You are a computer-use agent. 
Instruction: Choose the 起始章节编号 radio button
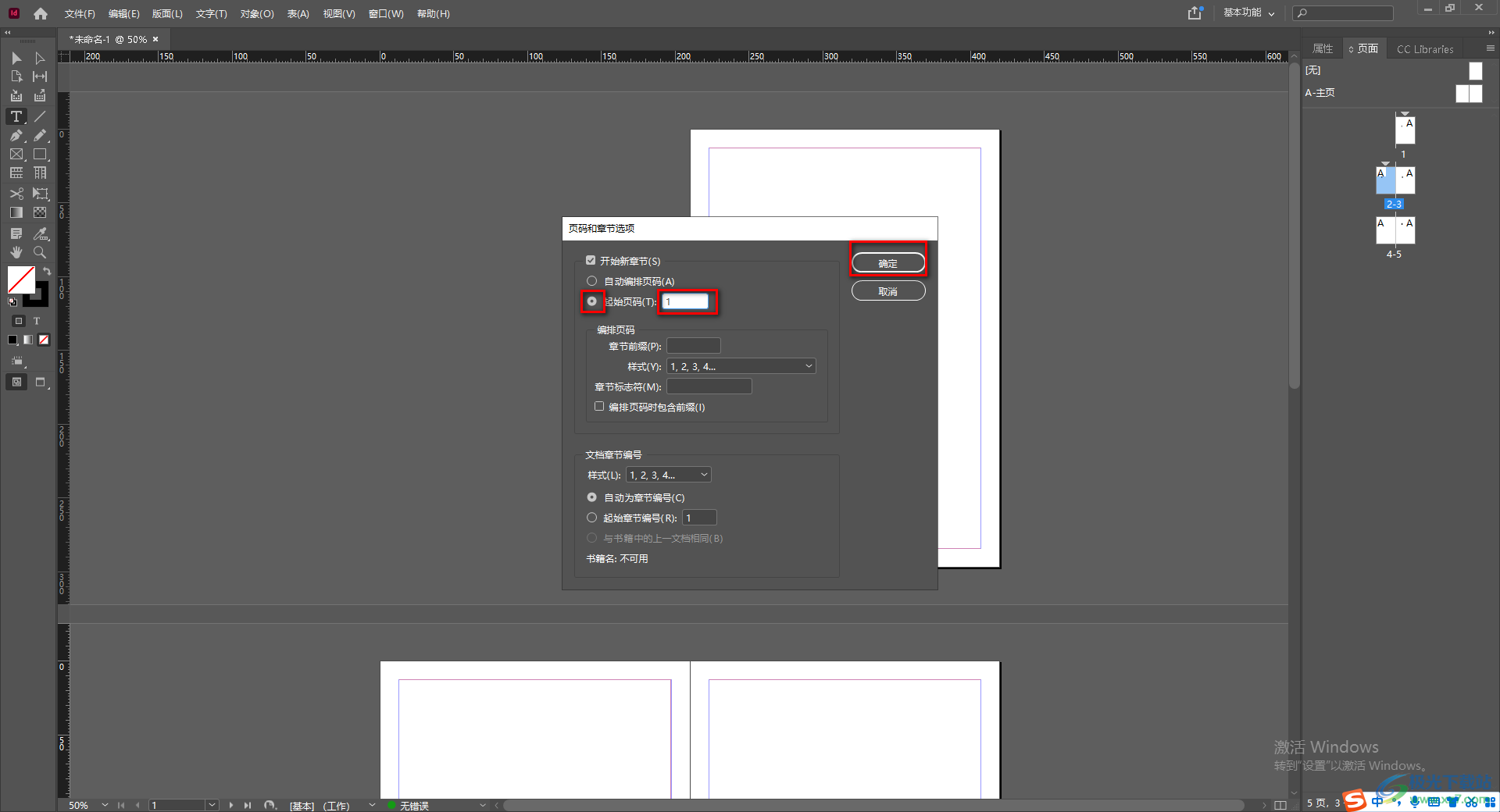tap(591, 518)
